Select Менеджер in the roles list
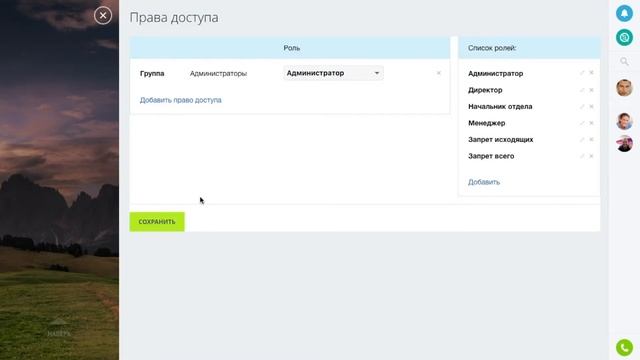Screen dimensions: 640x360 coord(487,123)
